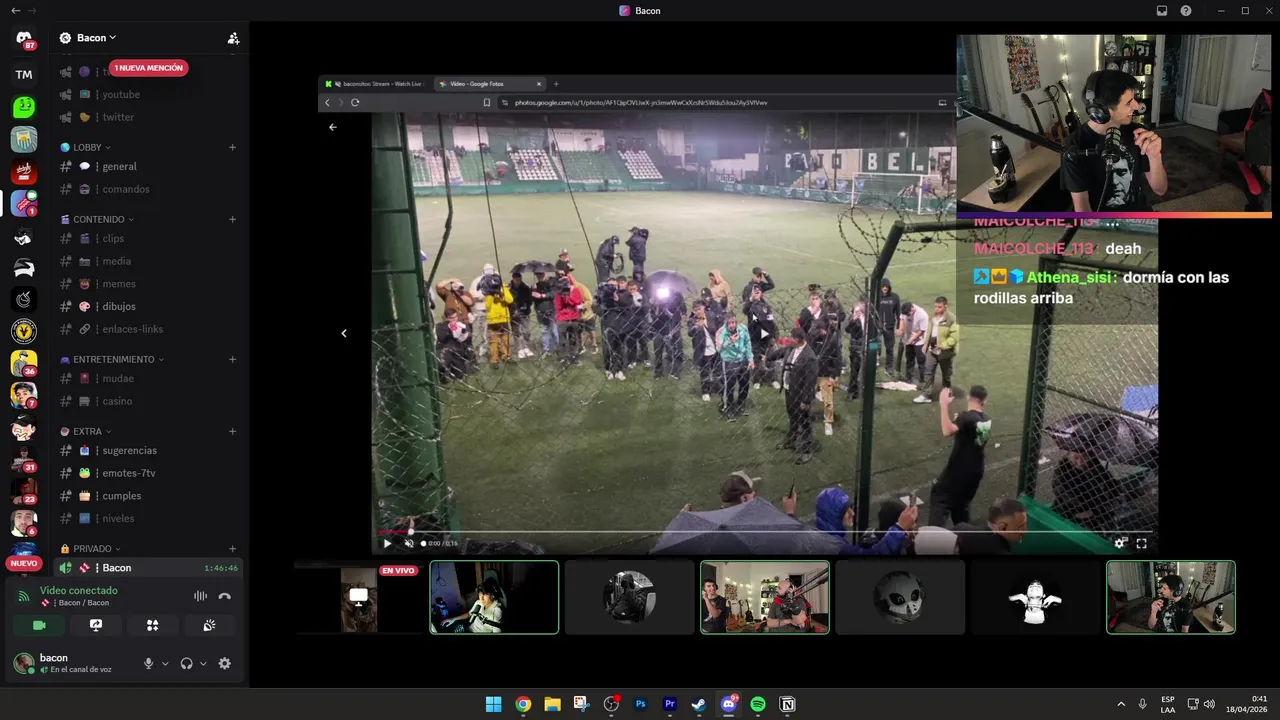Create channel in PRIVADO category
The height and width of the screenshot is (720, 1280).
(232, 548)
